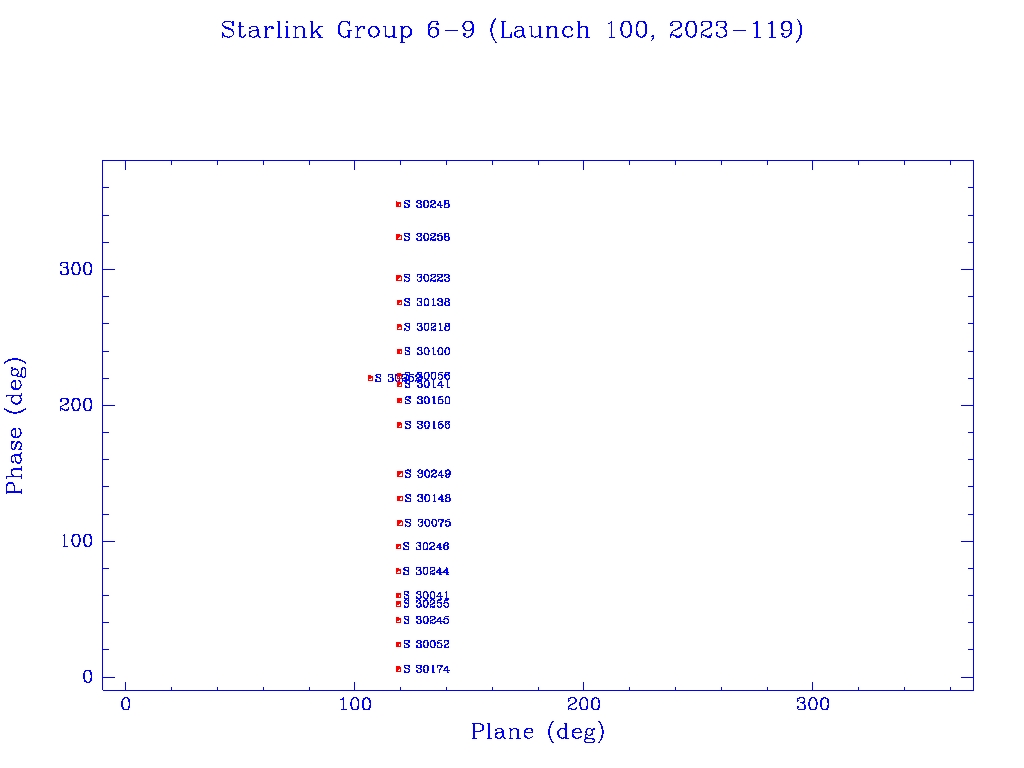Image resolution: width=1024 pixels, height=768 pixels.
Task: Click the red marker beside S 30218
Action: 400,327
